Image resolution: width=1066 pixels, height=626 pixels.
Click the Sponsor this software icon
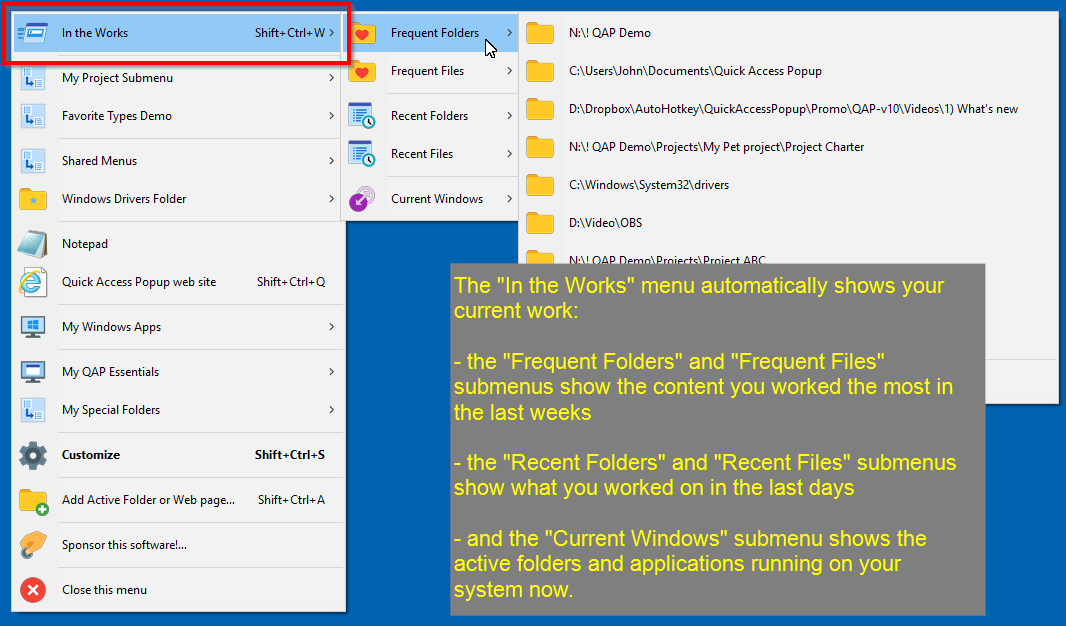pyautogui.click(x=33, y=545)
